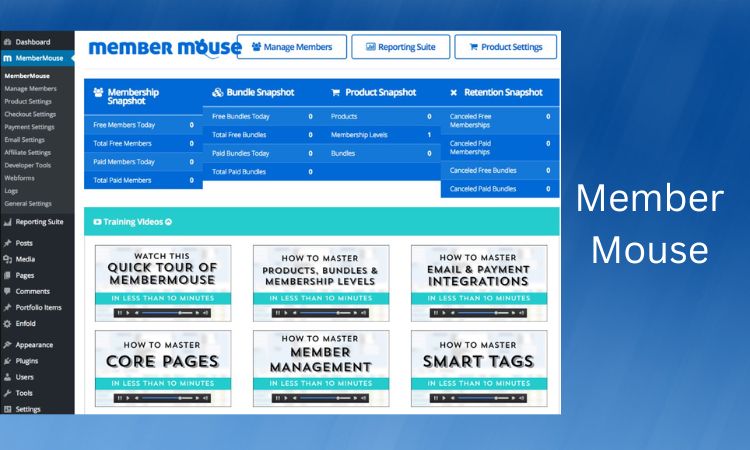Click the Membership Snapshot people icon
The height and width of the screenshot is (450, 750).
pyautogui.click(x=98, y=92)
